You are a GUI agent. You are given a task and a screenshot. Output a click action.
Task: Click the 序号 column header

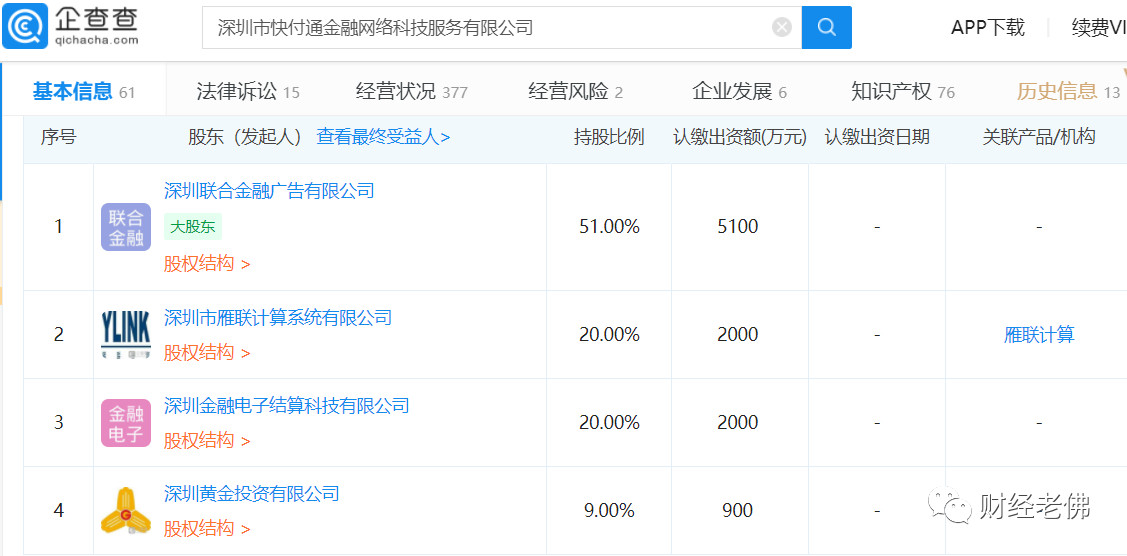58,137
